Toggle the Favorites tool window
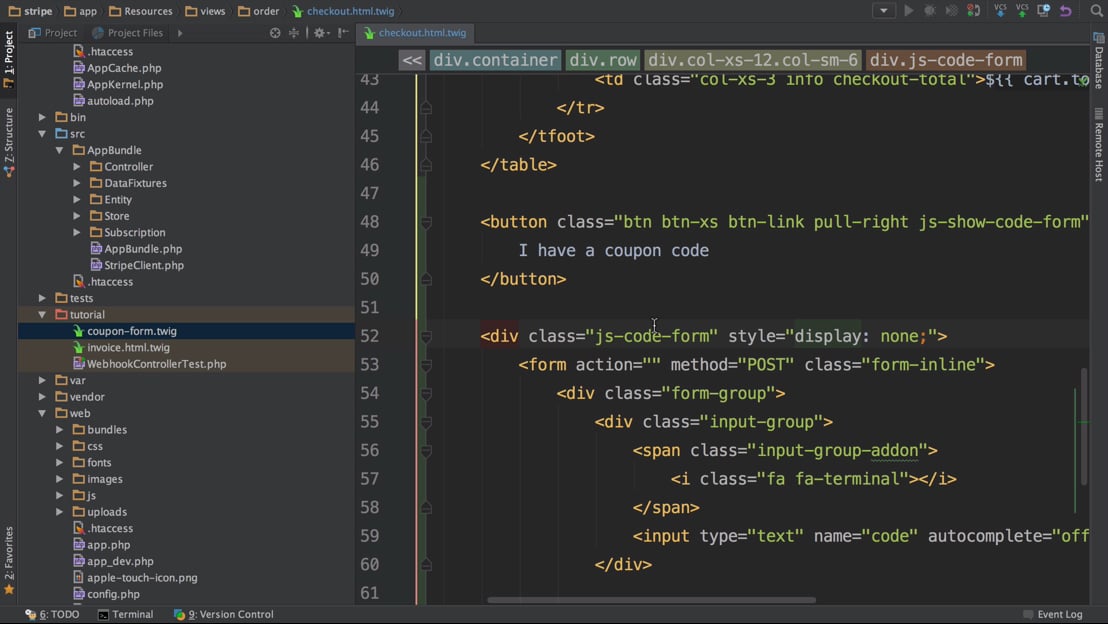 tap(9, 560)
